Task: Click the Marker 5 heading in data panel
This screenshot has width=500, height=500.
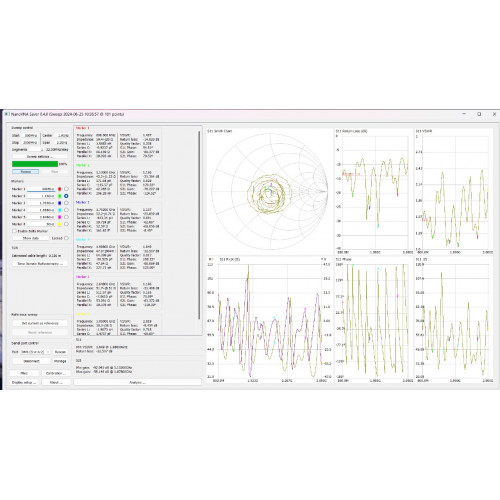Action: click(x=83, y=277)
